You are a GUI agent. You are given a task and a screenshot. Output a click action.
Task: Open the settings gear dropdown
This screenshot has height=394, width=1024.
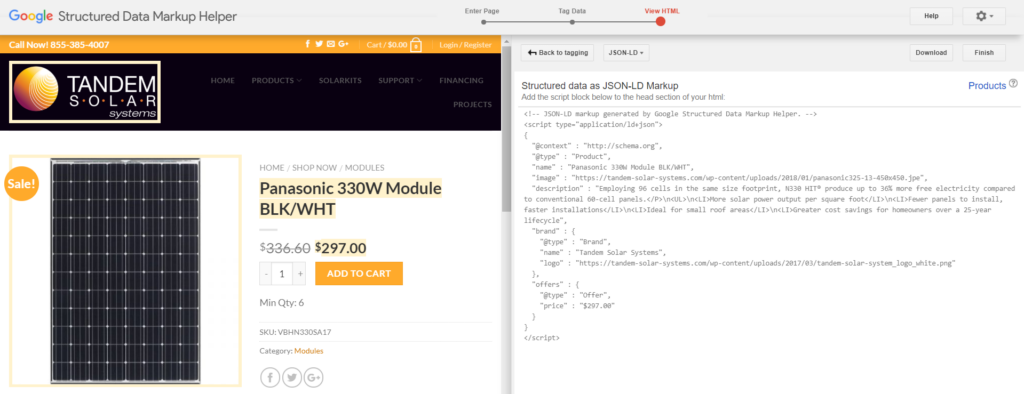[984, 16]
